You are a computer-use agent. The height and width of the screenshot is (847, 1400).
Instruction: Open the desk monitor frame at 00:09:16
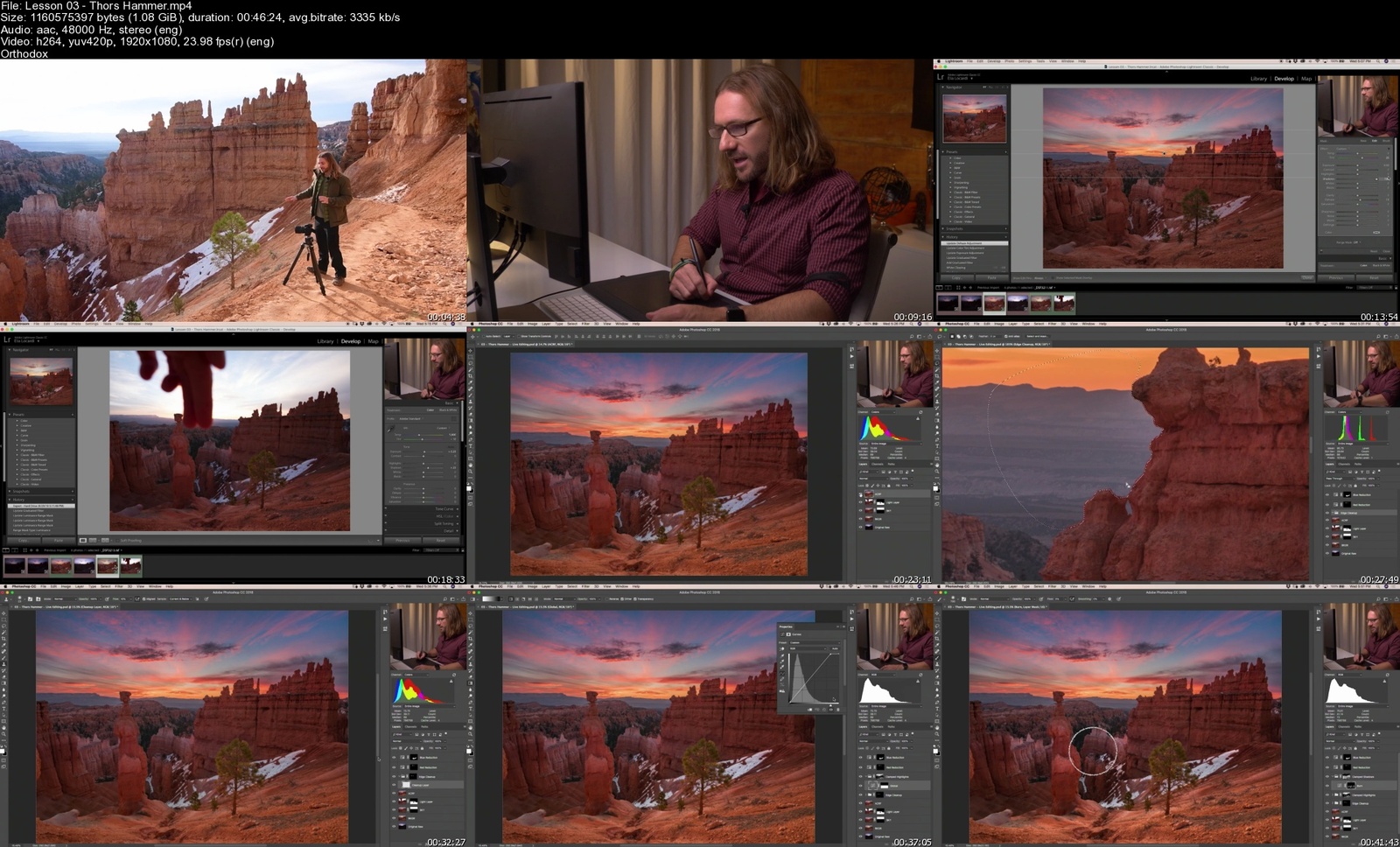(700, 191)
